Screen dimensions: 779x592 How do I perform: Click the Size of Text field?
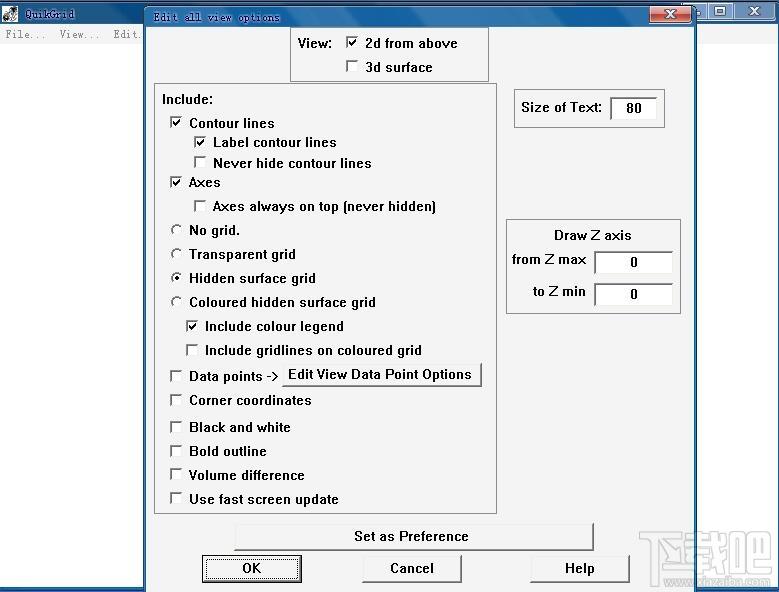[633, 108]
